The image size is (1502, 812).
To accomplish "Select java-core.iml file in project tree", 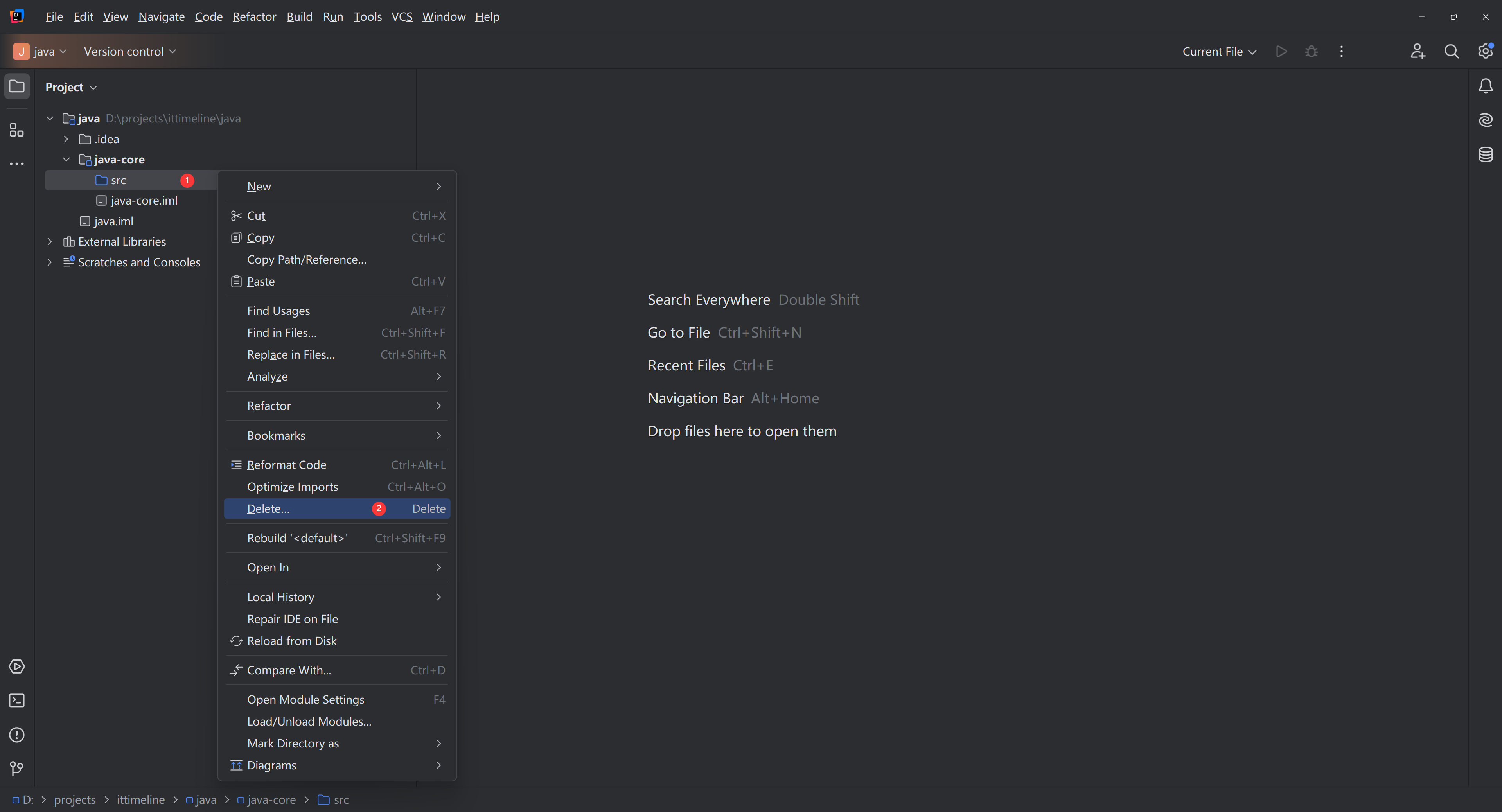I will pyautogui.click(x=144, y=201).
